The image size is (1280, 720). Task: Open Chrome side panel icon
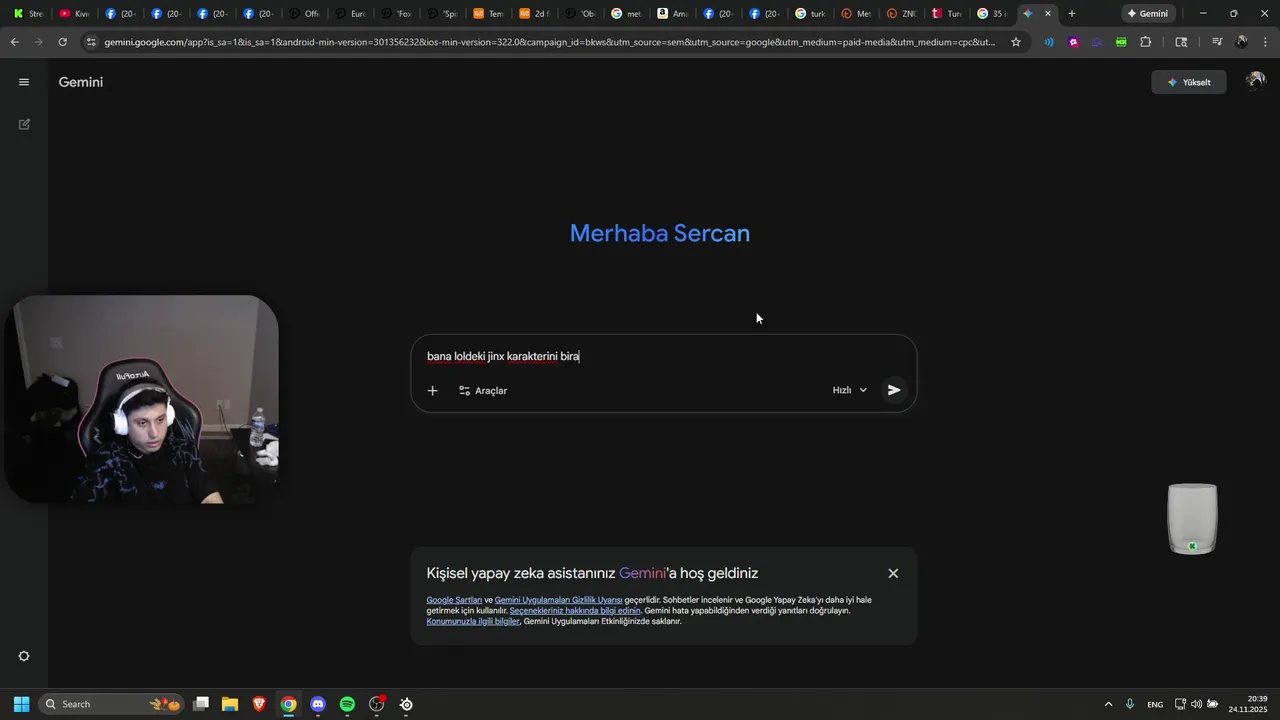point(1181,42)
